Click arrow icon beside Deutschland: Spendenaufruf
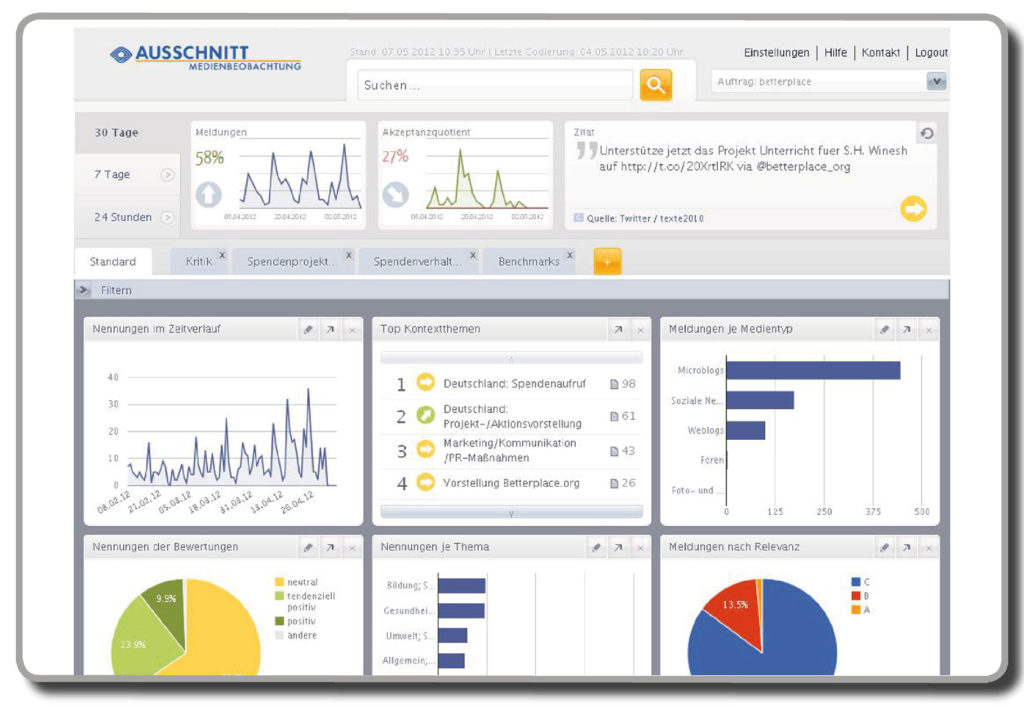This screenshot has height=707, width=1024. (x=425, y=383)
